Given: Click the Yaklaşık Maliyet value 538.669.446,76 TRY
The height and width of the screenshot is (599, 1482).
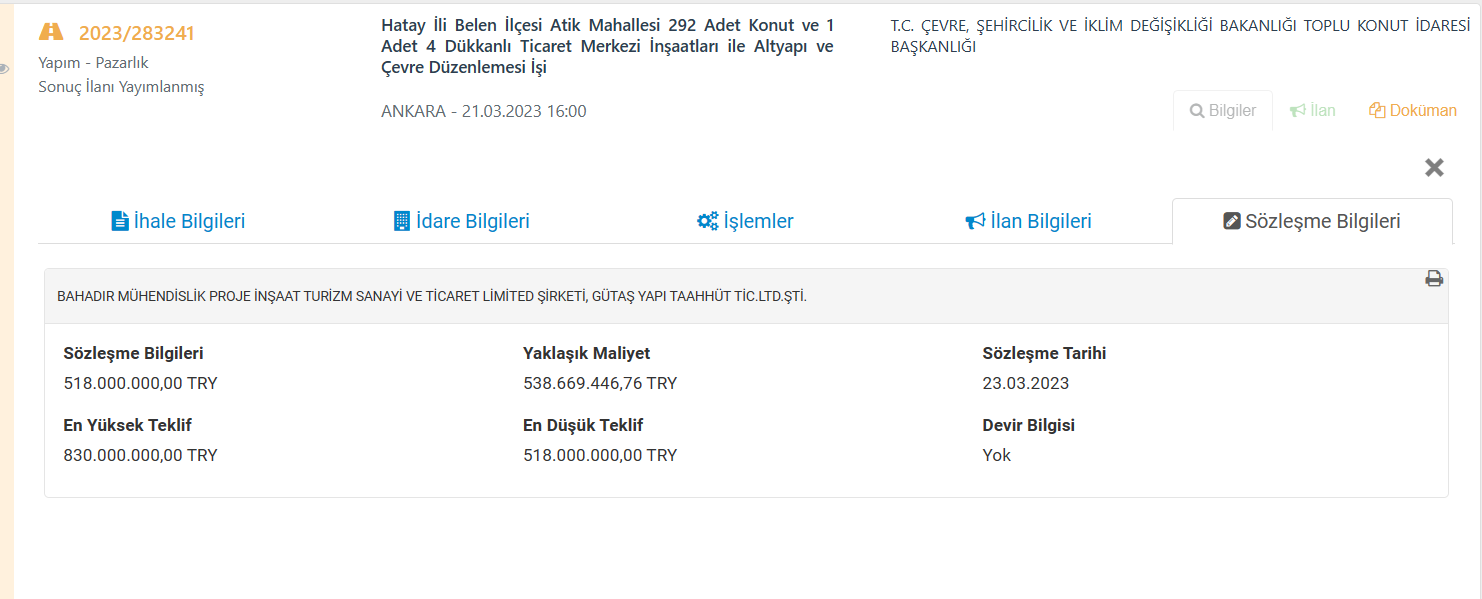Looking at the screenshot, I should (600, 383).
